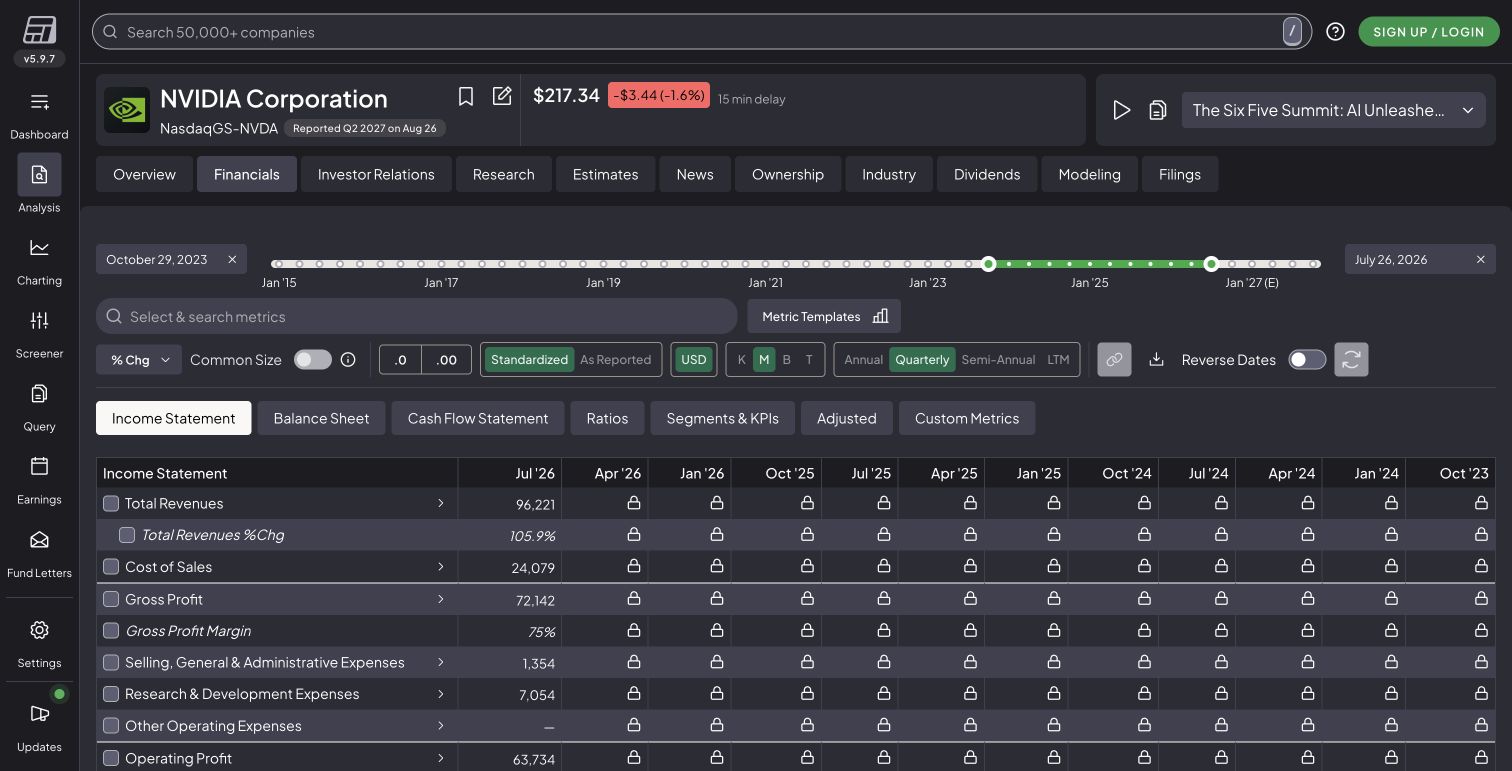Expand the Other Operating Expenses chevron
The width and height of the screenshot is (1512, 771).
point(440,726)
